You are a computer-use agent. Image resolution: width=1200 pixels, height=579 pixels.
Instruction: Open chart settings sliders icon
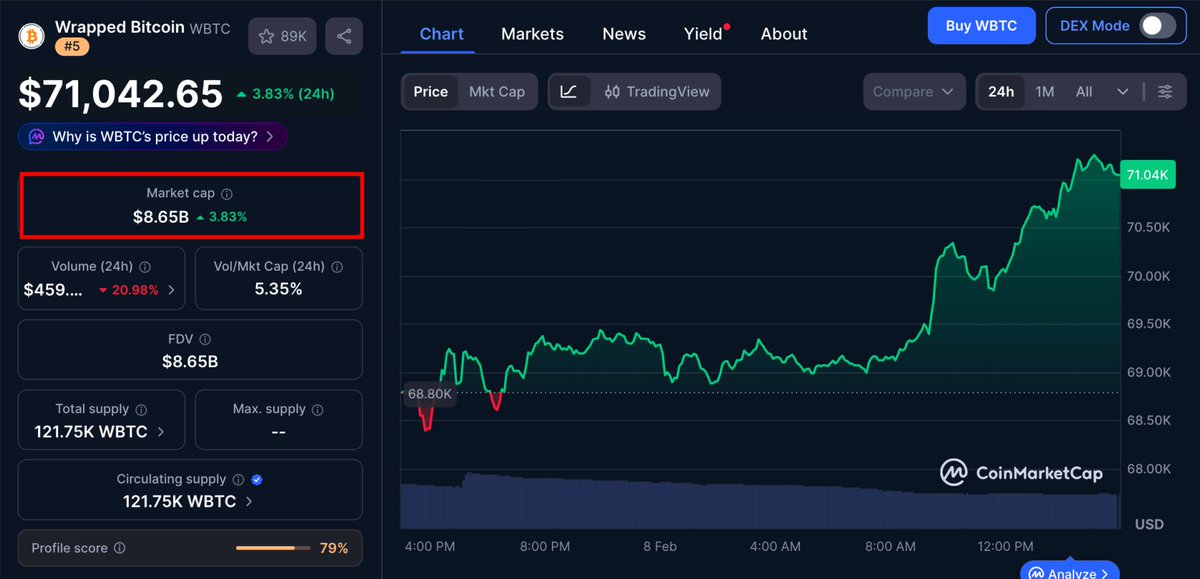pyautogui.click(x=1165, y=92)
